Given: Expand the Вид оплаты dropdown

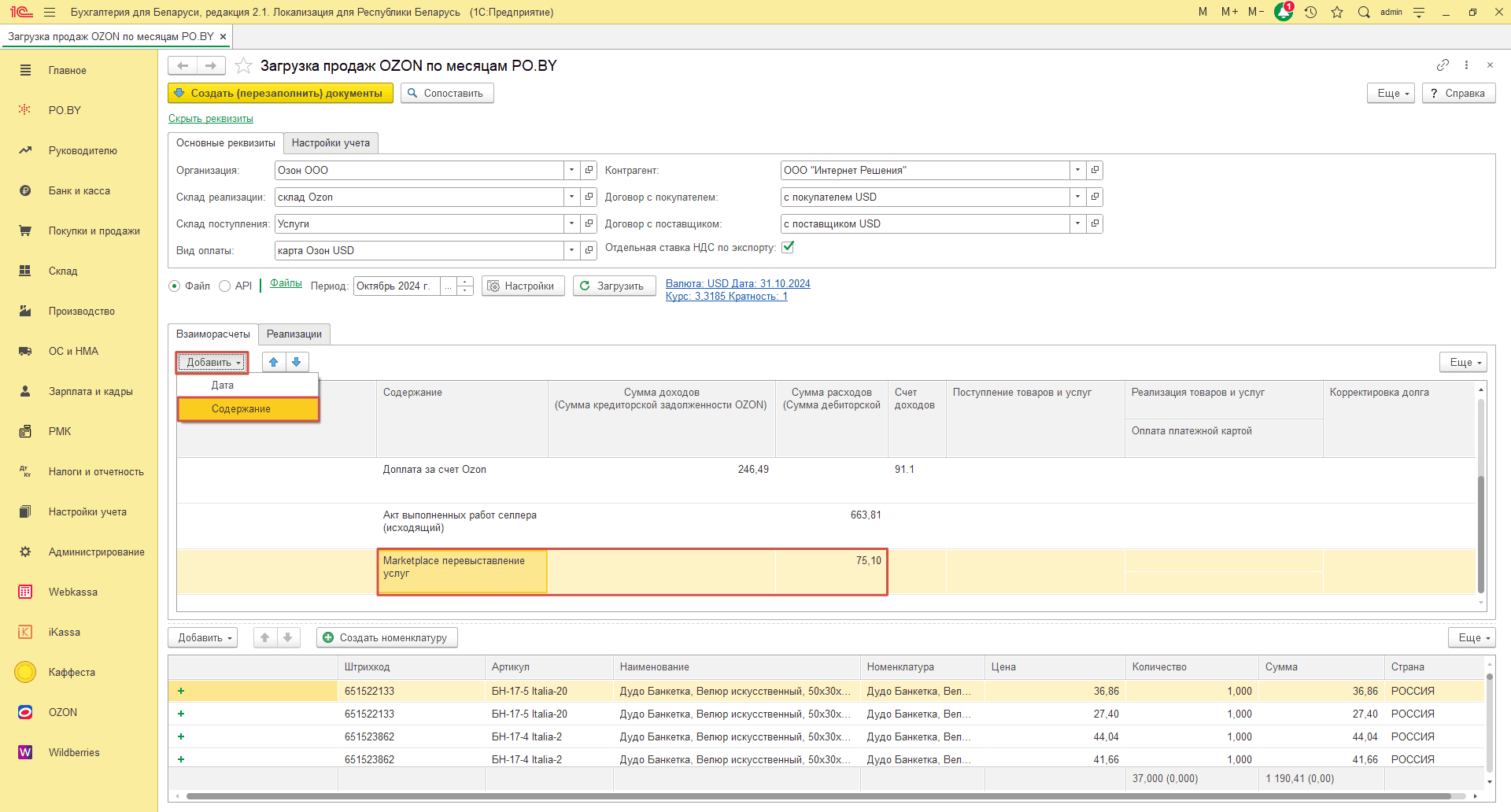Looking at the screenshot, I should pyautogui.click(x=572, y=250).
